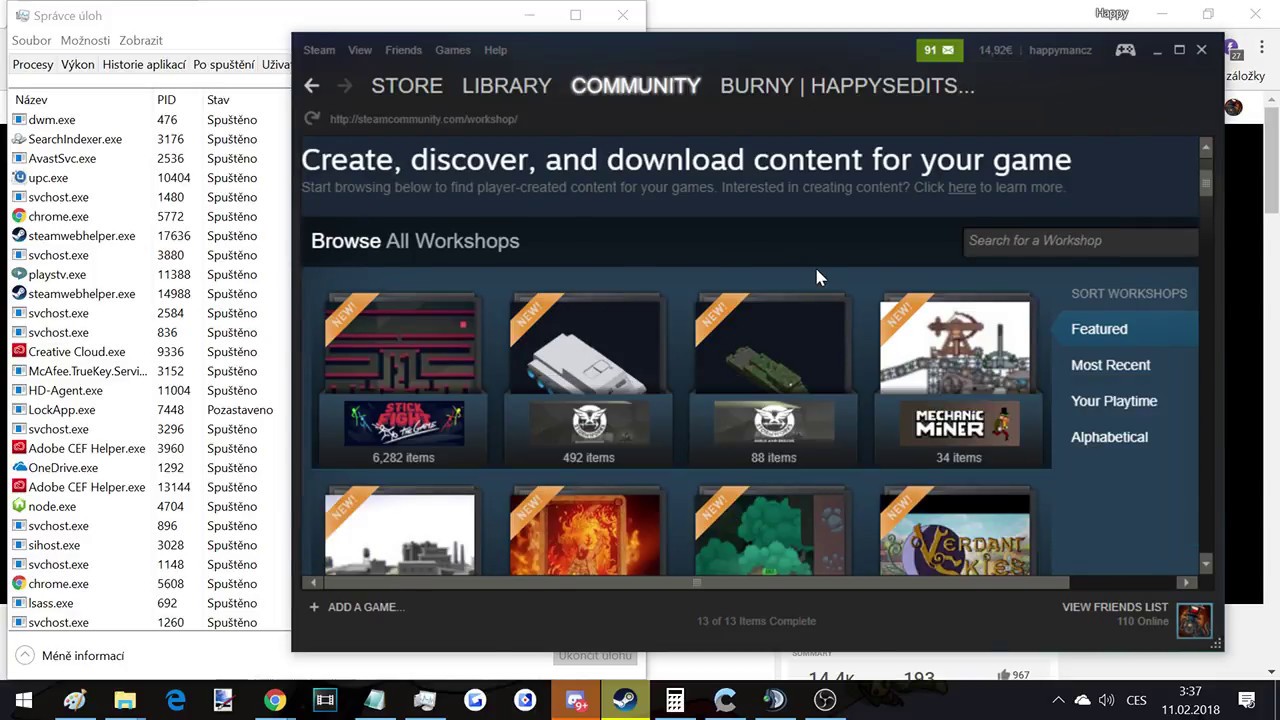The image size is (1280, 720).
Task: Open the happymancz account dropdown
Action: pyautogui.click(x=1061, y=50)
